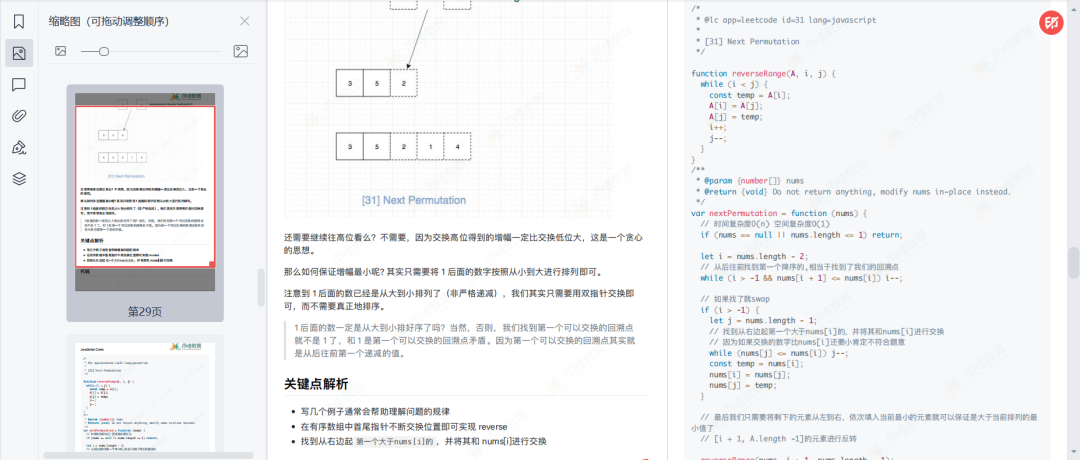This screenshot has height=460, width=1080.
Task: Open the attachments paperclip icon
Action: (19, 116)
